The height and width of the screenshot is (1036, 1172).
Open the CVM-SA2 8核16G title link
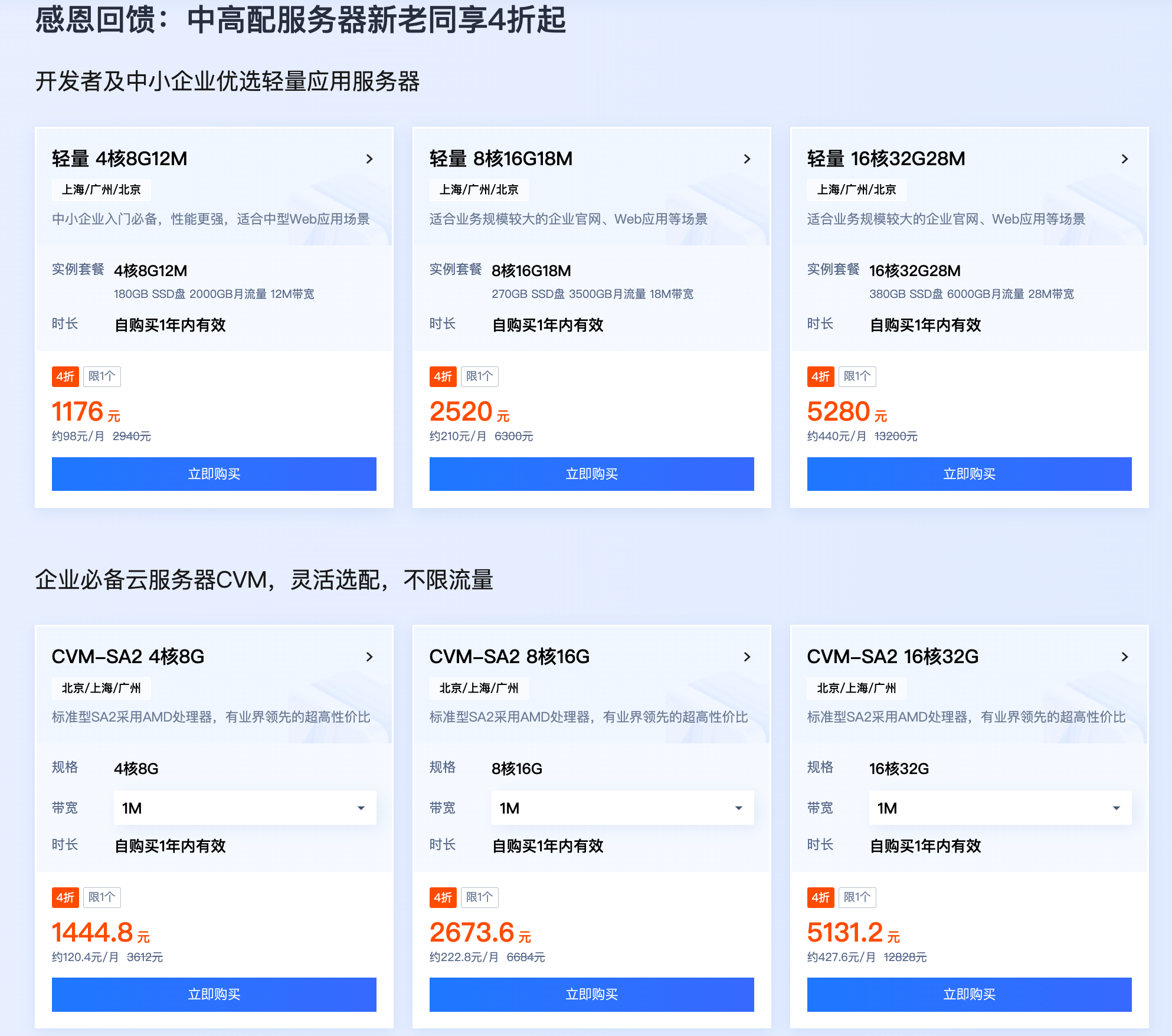[x=509, y=657]
